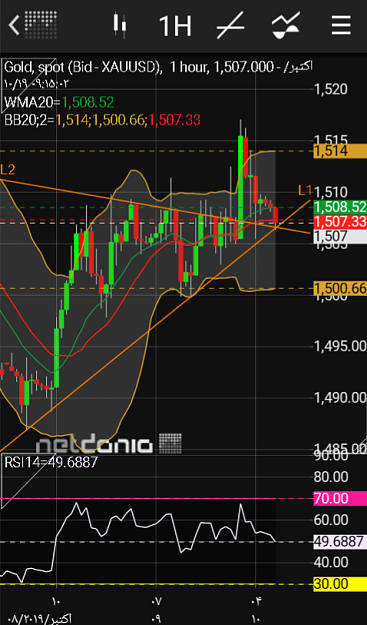
Task: Tap the 49.6887 RSI value tag
Action: tap(340, 541)
